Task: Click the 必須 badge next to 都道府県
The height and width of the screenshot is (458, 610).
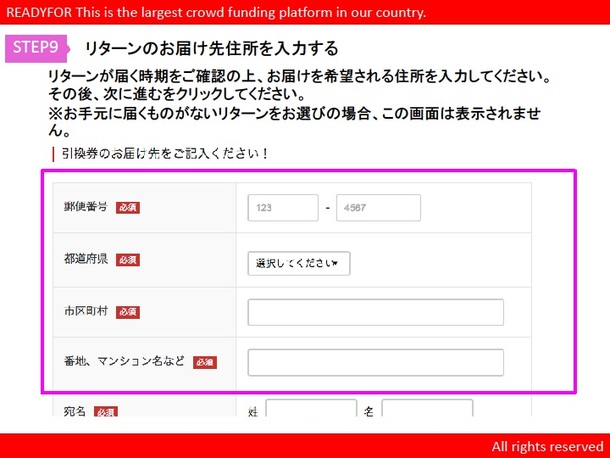Action: tap(128, 260)
